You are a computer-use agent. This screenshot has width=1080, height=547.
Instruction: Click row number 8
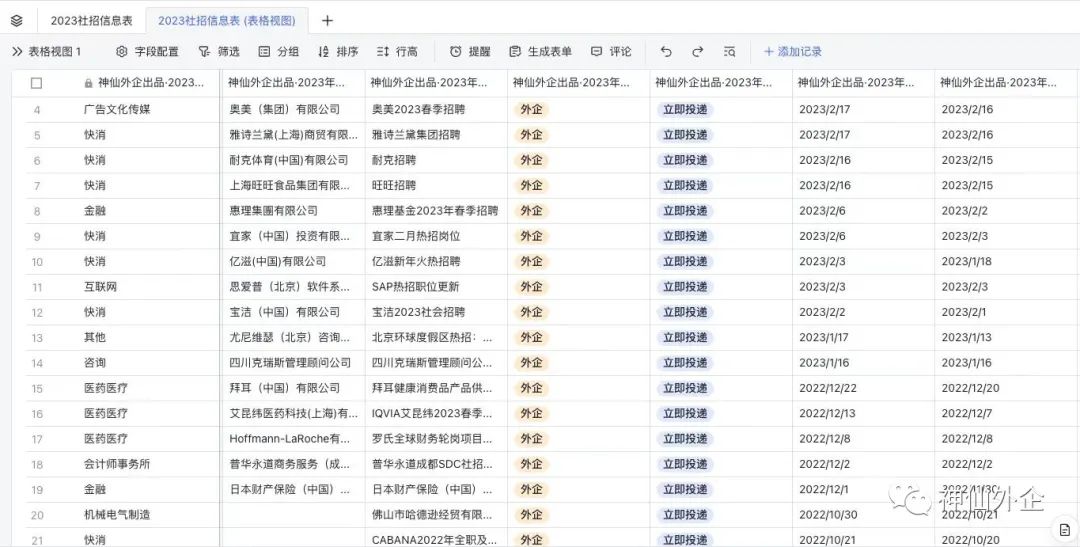tap(37, 211)
